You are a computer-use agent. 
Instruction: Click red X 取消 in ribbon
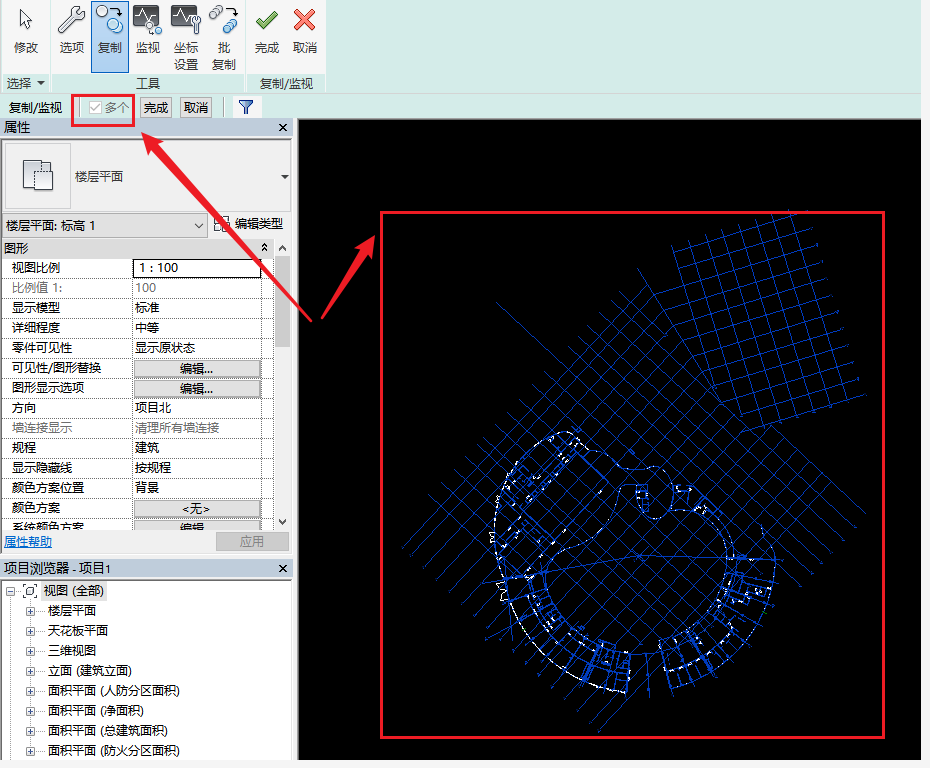pyautogui.click(x=305, y=31)
